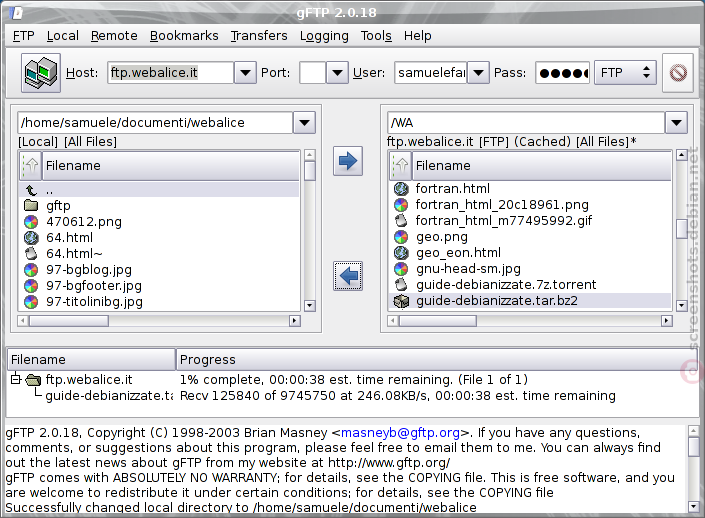Click the remote list vertical scrollbar thumb
This screenshot has height=518, width=705.
682,229
